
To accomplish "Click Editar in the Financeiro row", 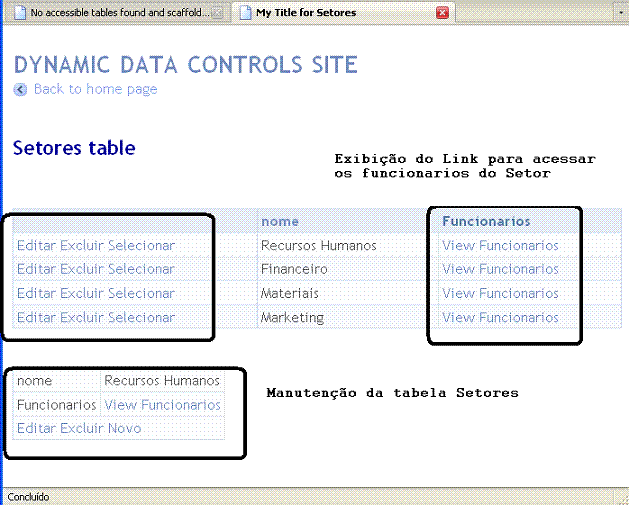I will click(x=37, y=269).
